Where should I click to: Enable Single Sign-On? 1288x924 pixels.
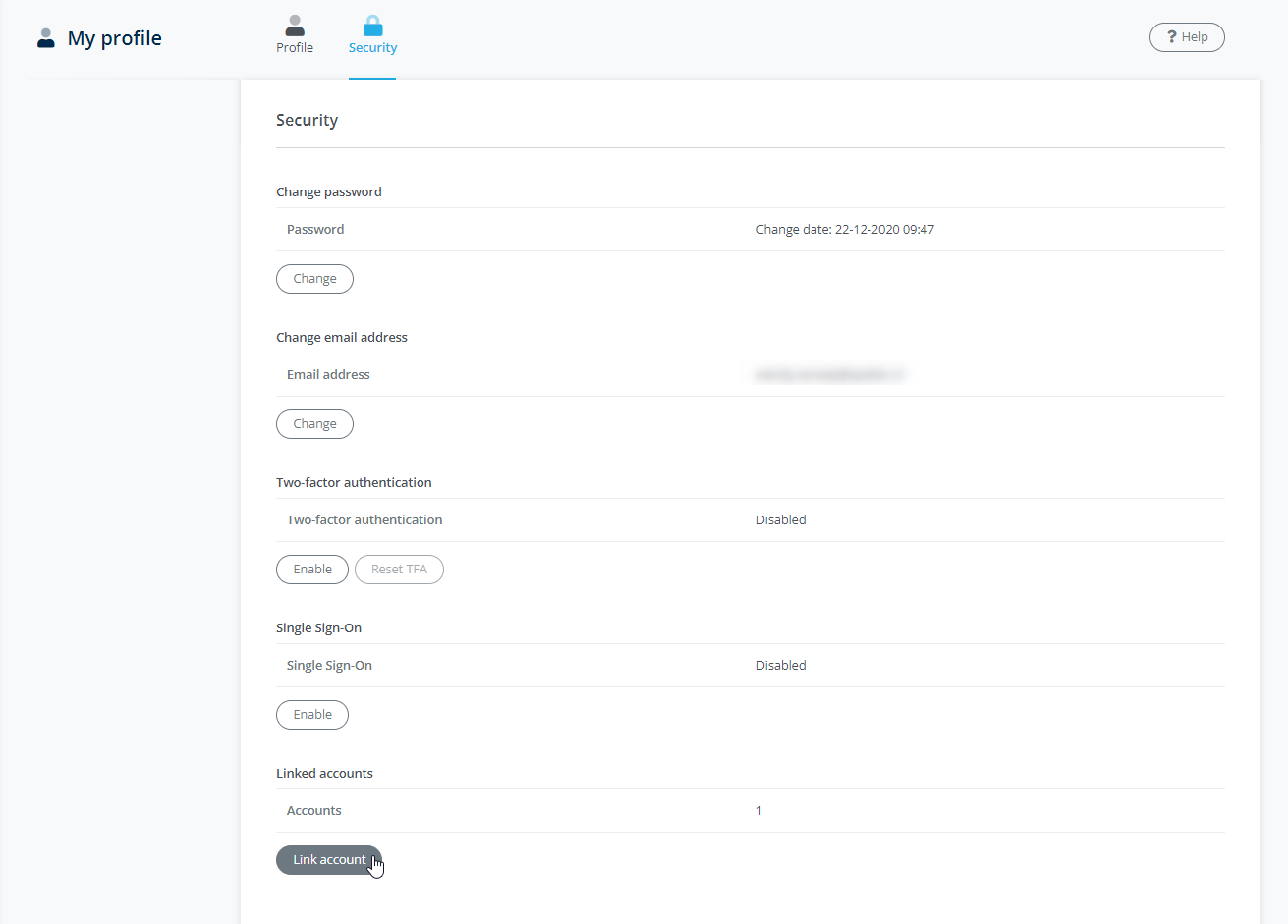point(312,715)
